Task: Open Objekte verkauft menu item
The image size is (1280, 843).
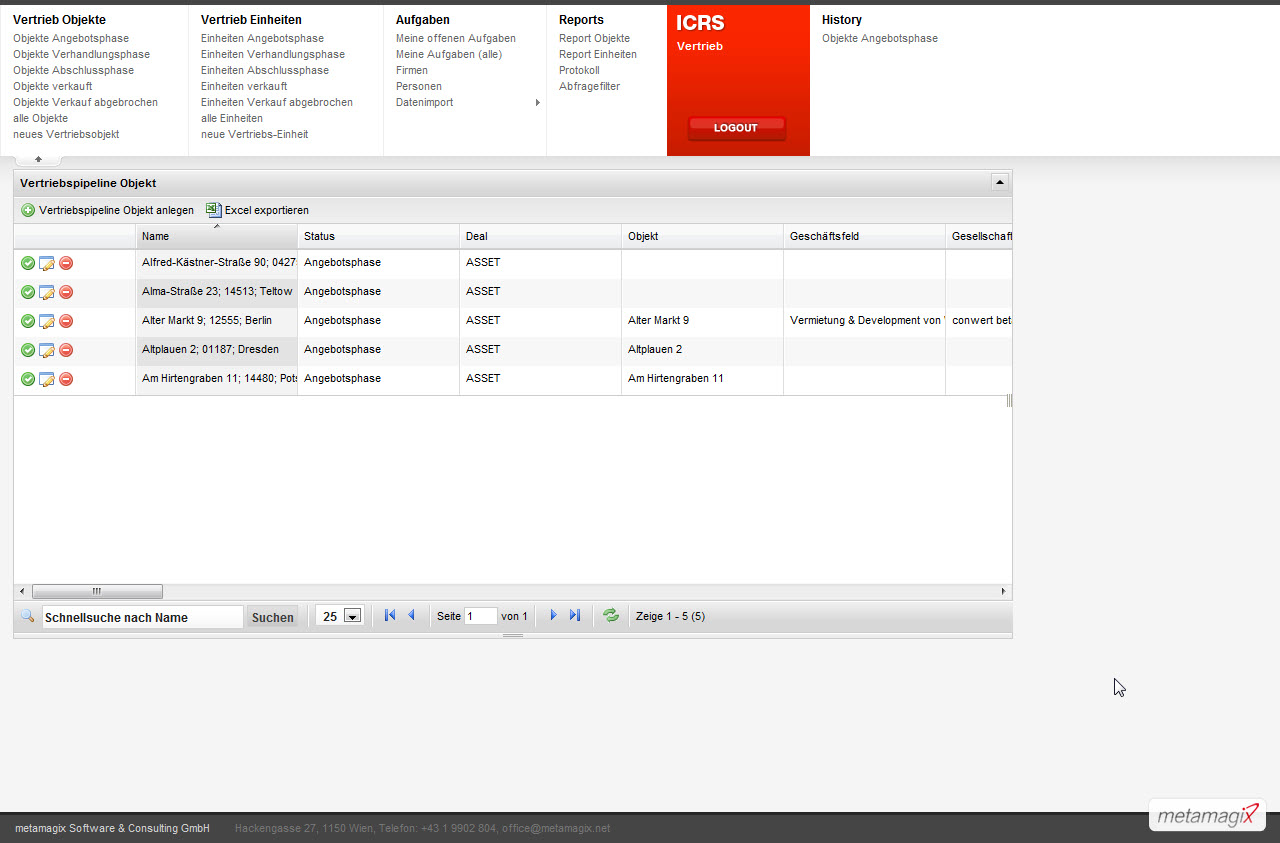Action: click(52, 86)
